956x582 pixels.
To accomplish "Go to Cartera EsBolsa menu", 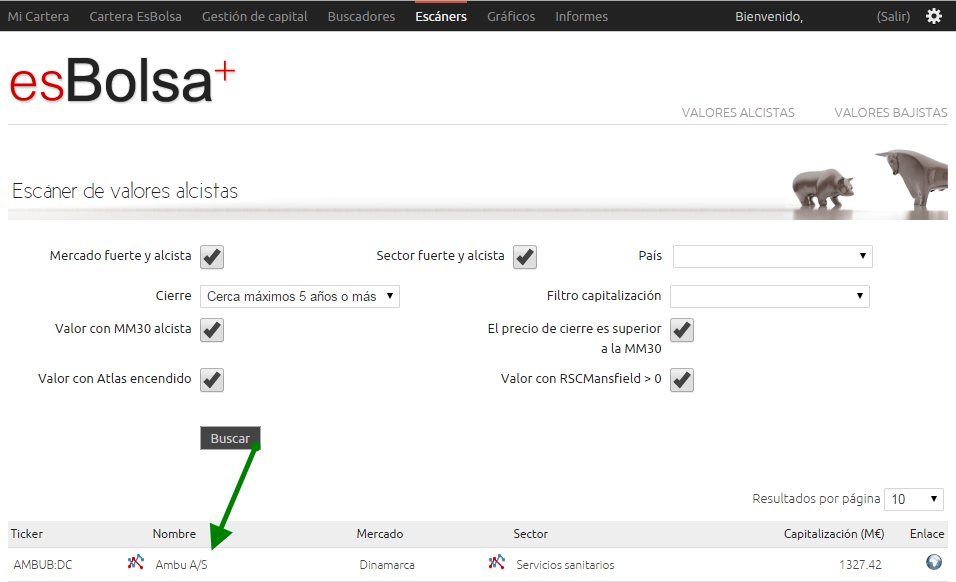I will point(135,16).
